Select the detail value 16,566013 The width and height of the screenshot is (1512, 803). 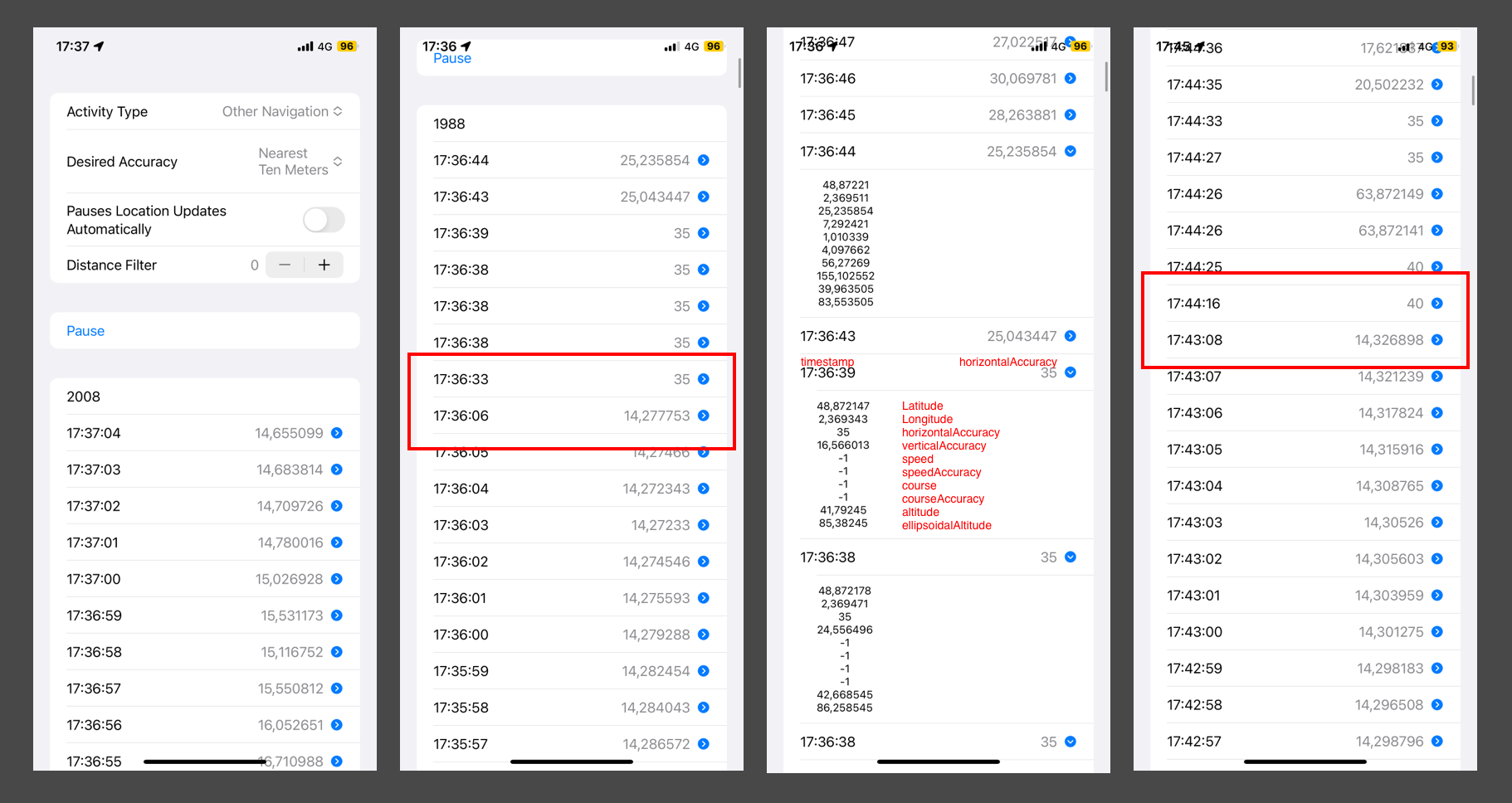pyautogui.click(x=843, y=445)
